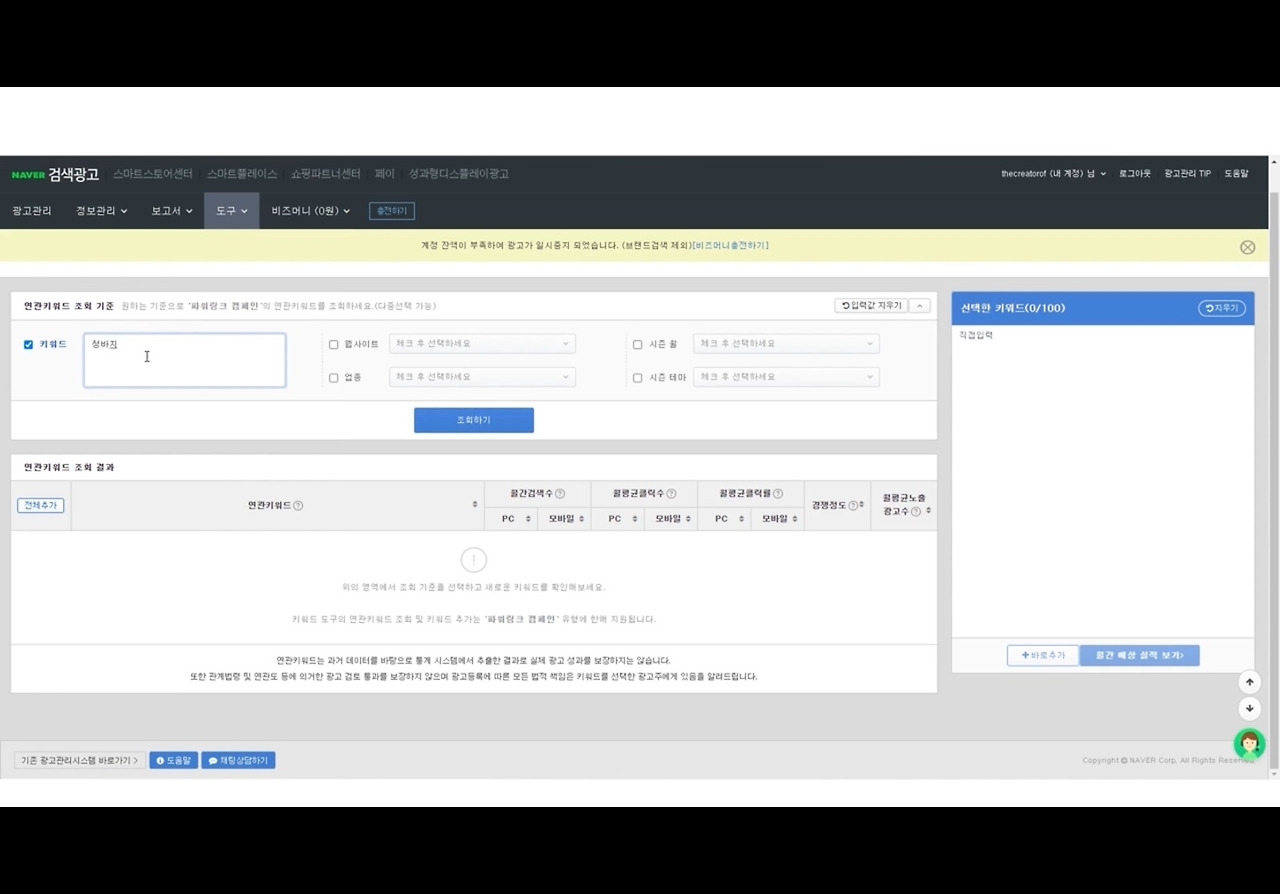The image size is (1280, 894).
Task: Sort by the 연관키워드 column arrows
Action: click(475, 505)
